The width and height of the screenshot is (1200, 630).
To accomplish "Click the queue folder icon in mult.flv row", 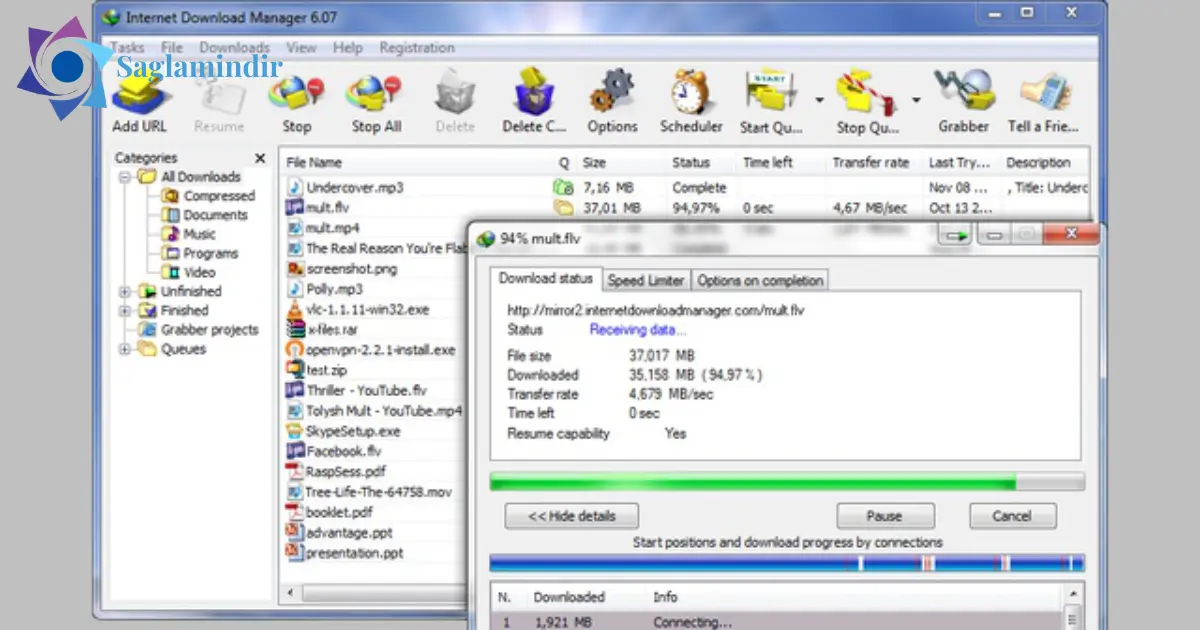I will (563, 208).
